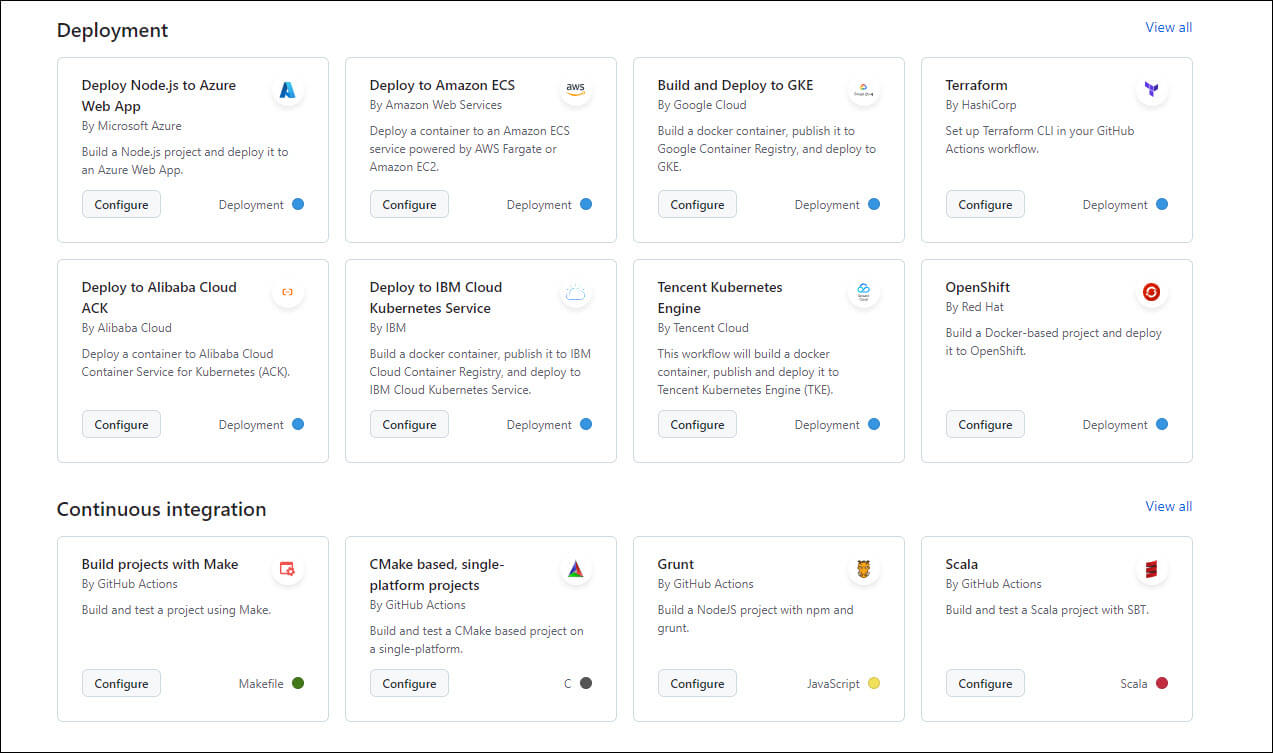Screen dimensions: 1273x753
Task: Configure the Deploy to Amazon ECS workflow
Action: 409,204
